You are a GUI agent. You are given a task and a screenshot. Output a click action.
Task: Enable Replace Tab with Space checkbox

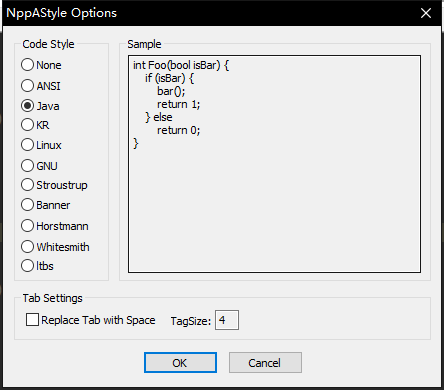[x=32, y=320]
